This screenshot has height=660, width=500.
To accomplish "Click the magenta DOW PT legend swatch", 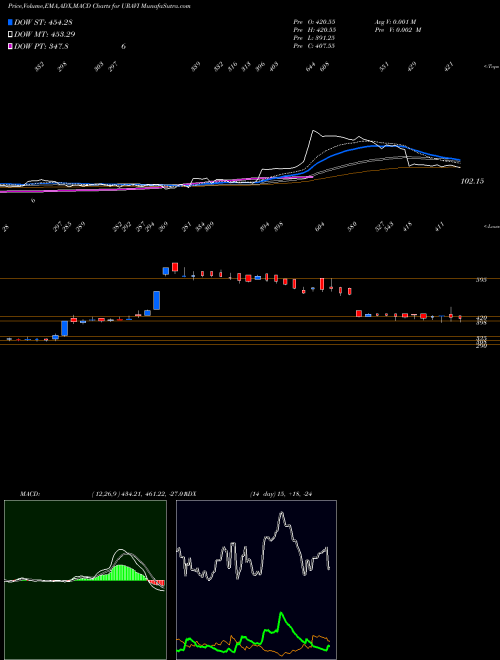I will click(x=10, y=46).
